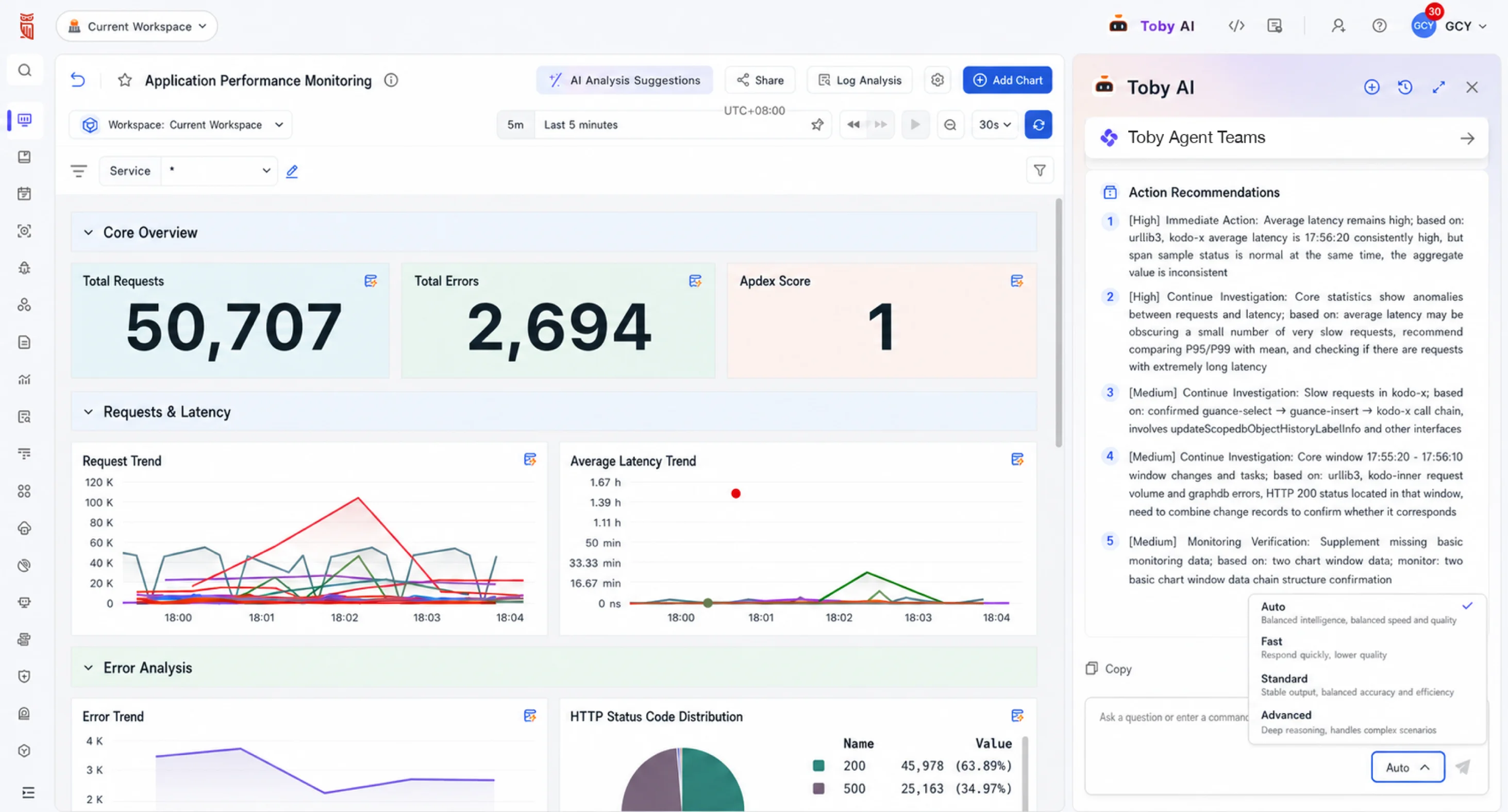Choose the Advanced mode option

(x=1367, y=722)
